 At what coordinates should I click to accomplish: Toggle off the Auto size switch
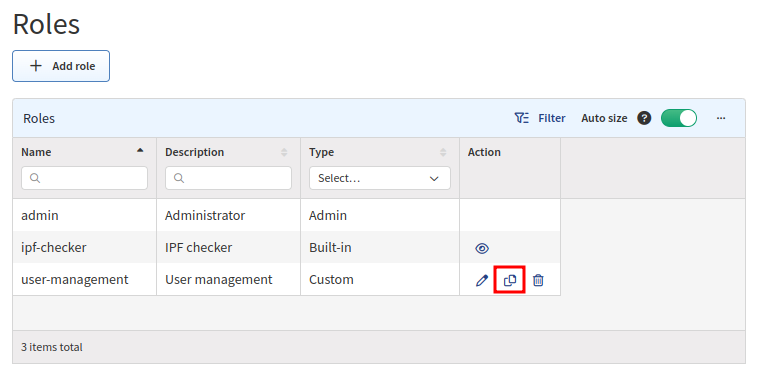click(679, 118)
